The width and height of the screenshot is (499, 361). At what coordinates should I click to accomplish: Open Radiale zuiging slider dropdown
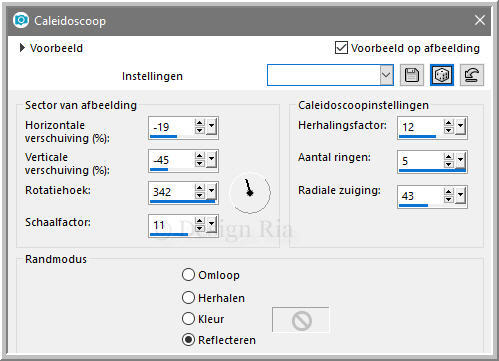point(461,196)
